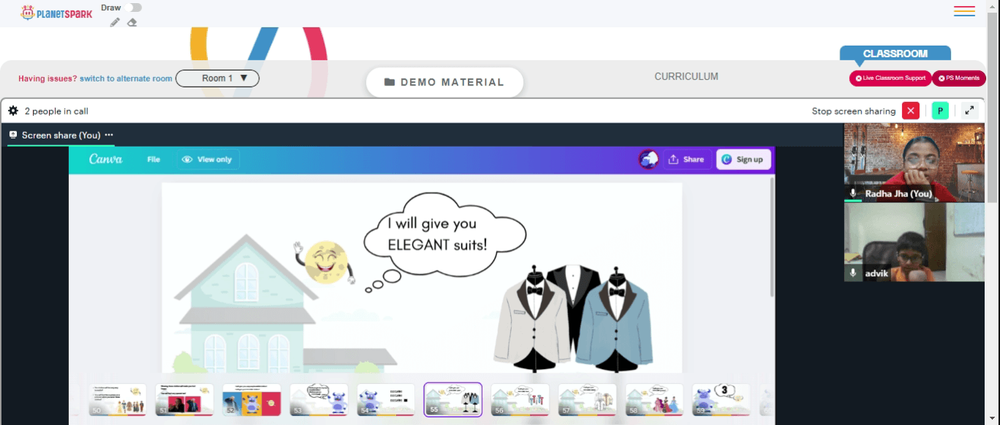Viewport: 1000px width, 425px height.
Task: Stop screen sharing with red X button
Action: point(911,111)
